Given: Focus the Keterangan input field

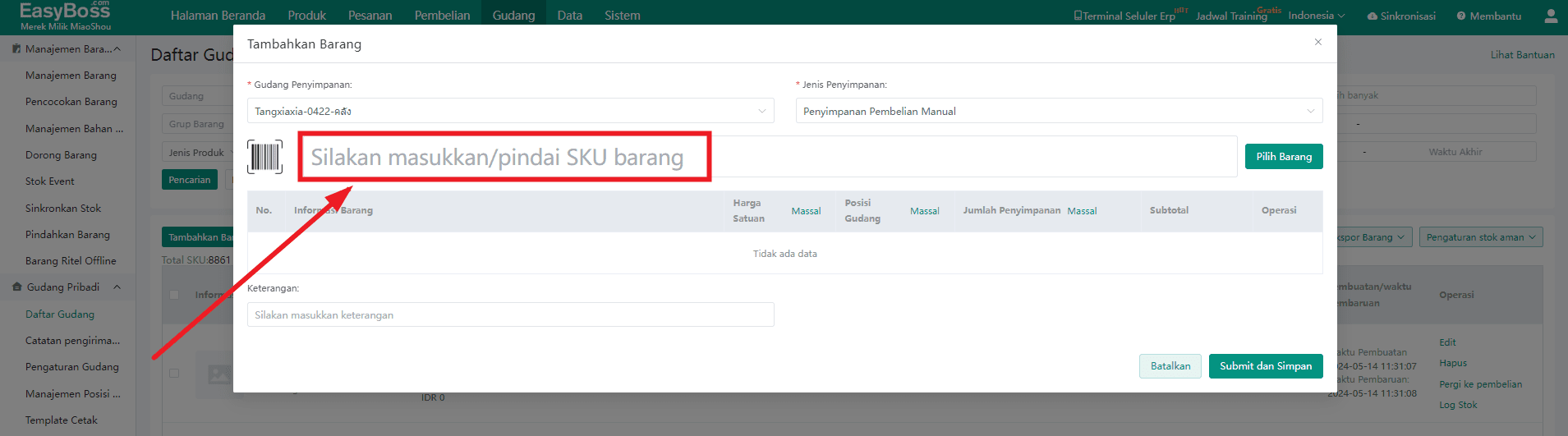Looking at the screenshot, I should 510,314.
